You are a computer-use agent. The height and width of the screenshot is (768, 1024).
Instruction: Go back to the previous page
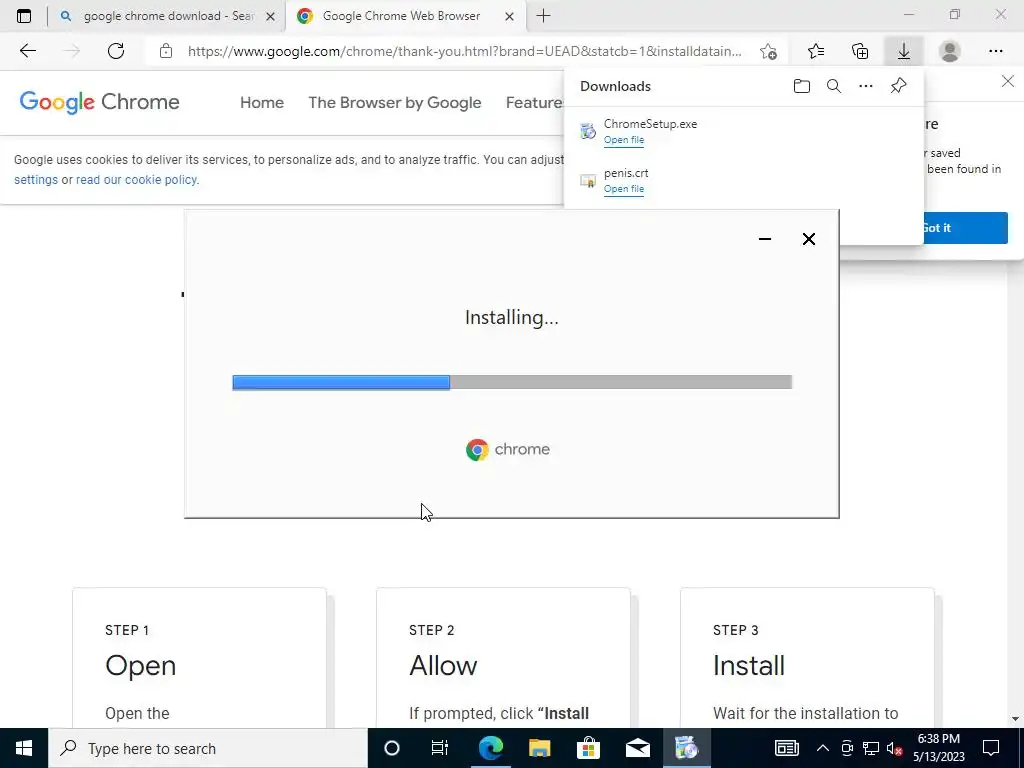click(x=27, y=51)
